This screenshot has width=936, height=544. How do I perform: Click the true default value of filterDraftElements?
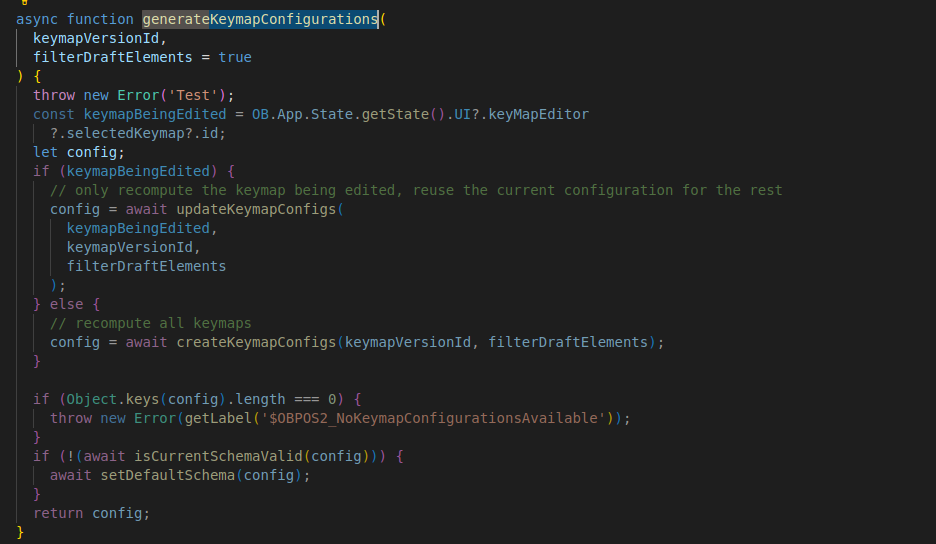pos(235,57)
